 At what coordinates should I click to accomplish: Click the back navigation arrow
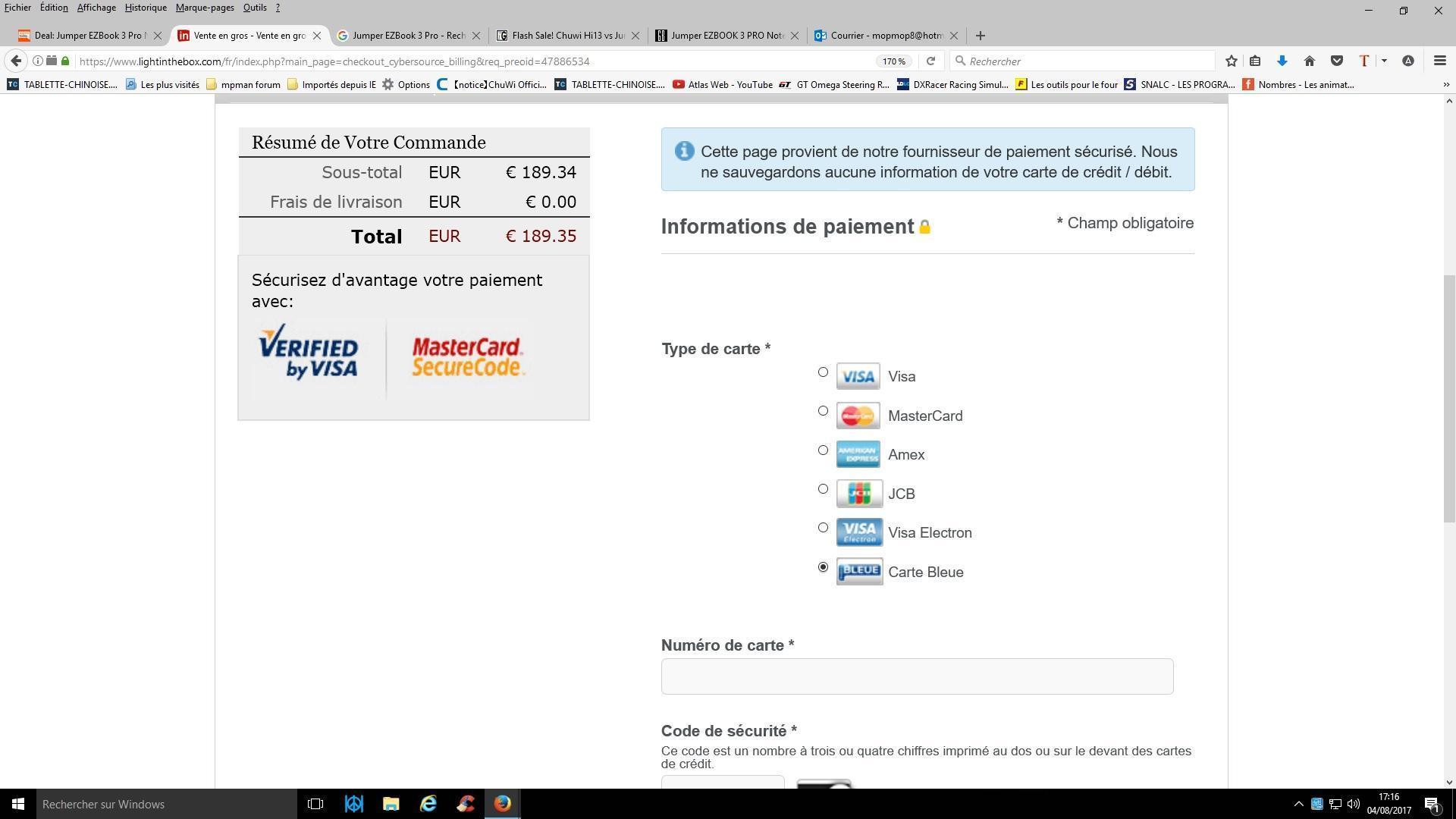[x=16, y=61]
